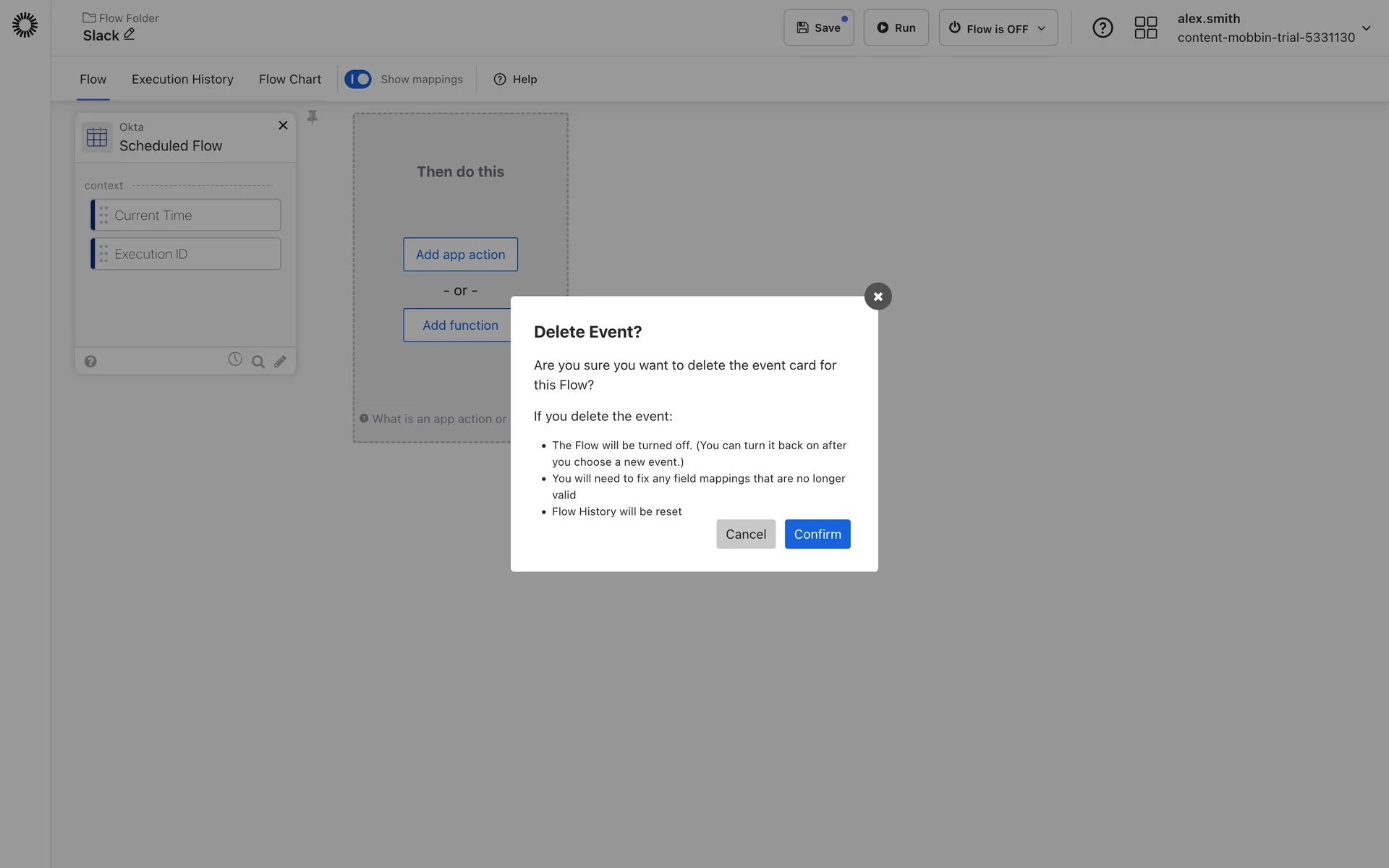Click the question mark icon on card footer
The height and width of the screenshot is (868, 1389).
(x=90, y=362)
